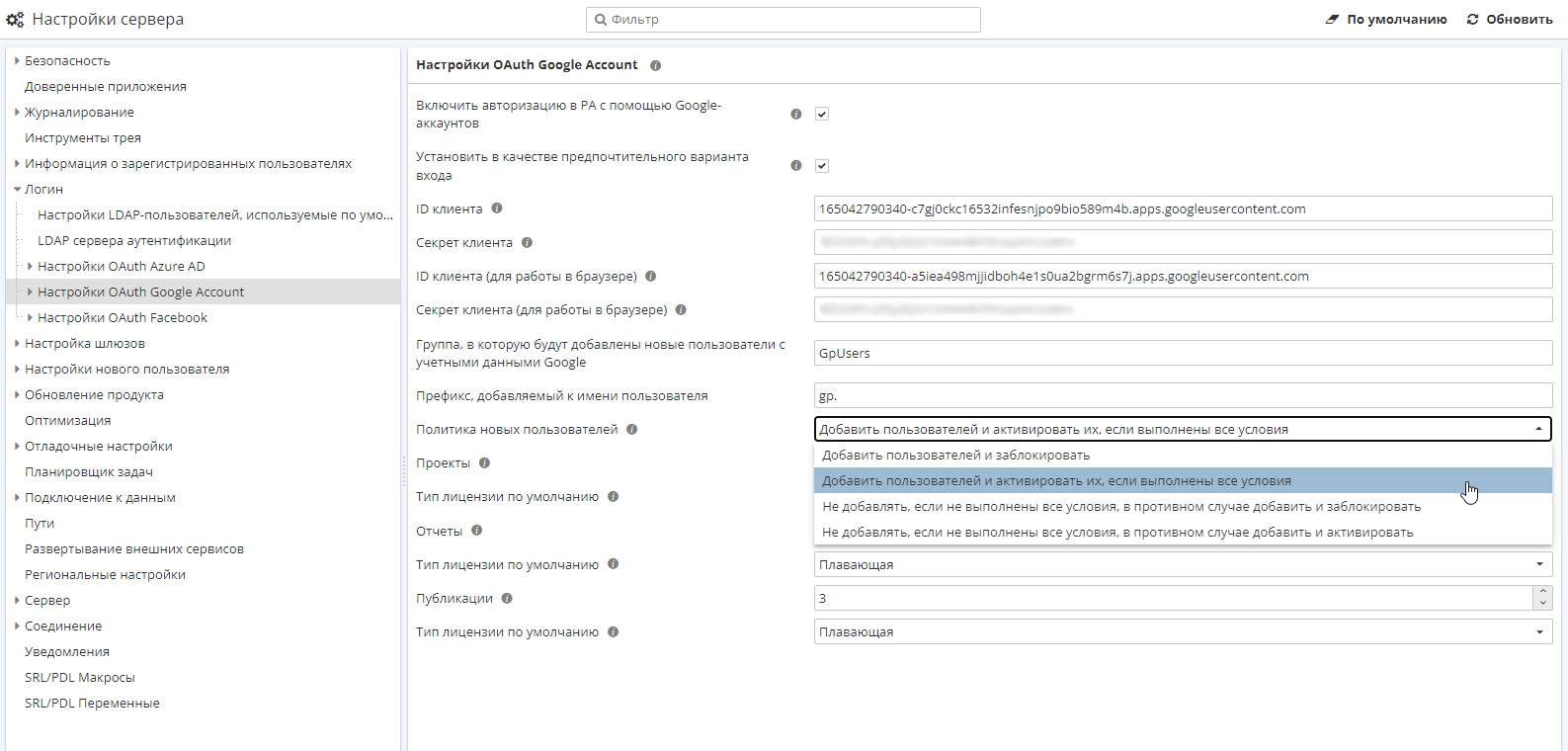Expand the Журналирование tree node

pos(17,113)
